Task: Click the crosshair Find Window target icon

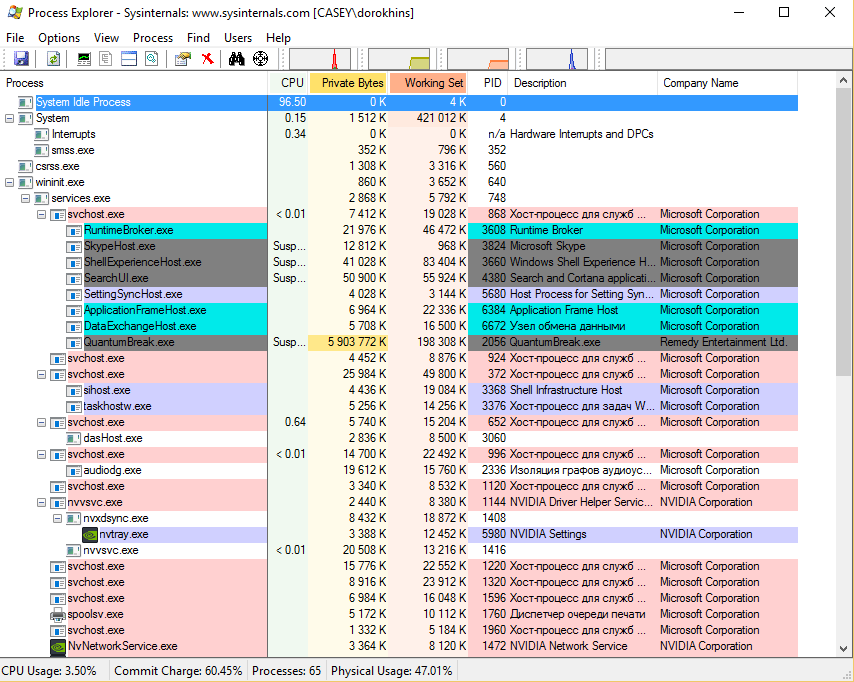Action: pos(260,59)
